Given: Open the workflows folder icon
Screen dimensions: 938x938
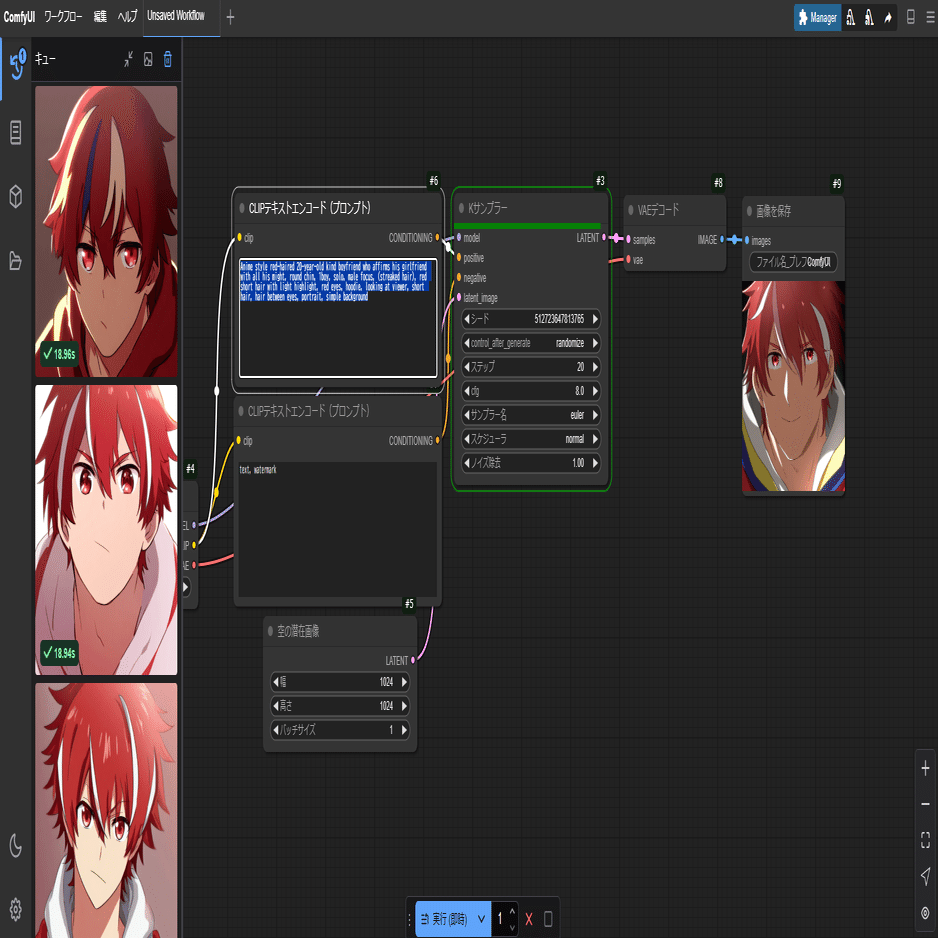Looking at the screenshot, I should 16,261.
